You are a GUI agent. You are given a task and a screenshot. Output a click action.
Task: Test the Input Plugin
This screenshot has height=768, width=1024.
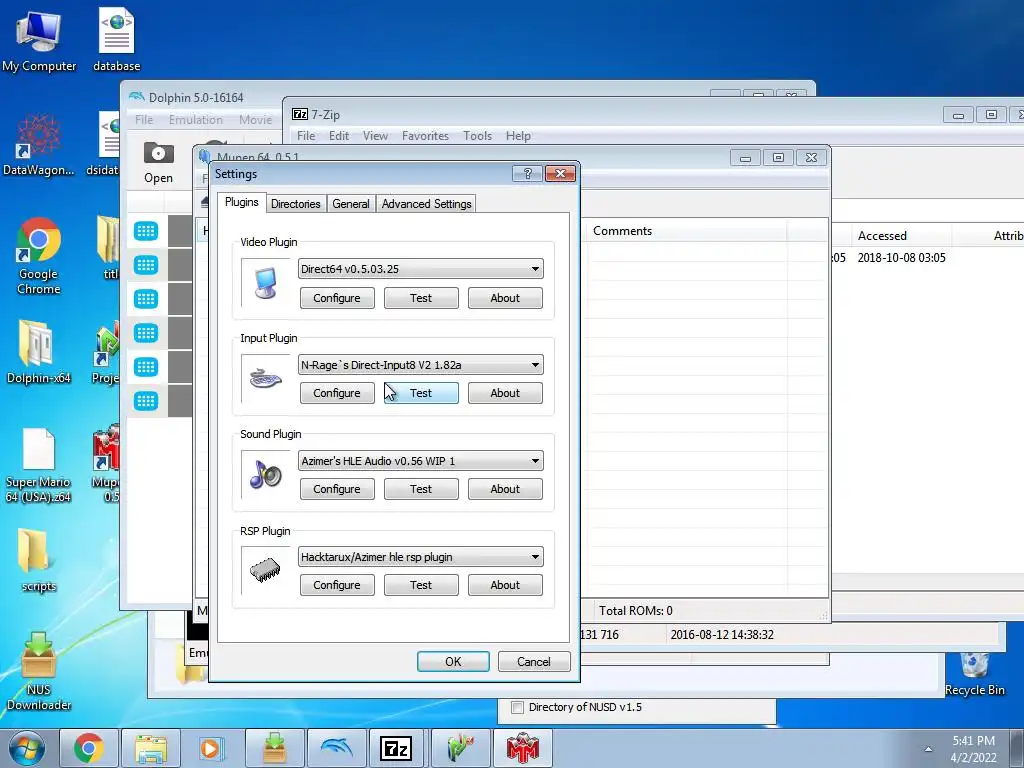(421, 392)
